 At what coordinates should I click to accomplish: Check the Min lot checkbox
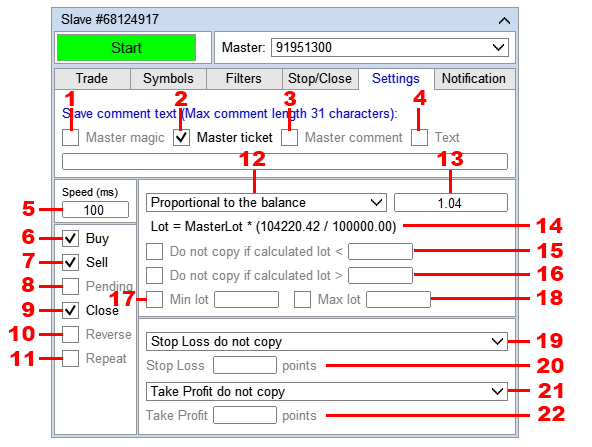tap(154, 300)
